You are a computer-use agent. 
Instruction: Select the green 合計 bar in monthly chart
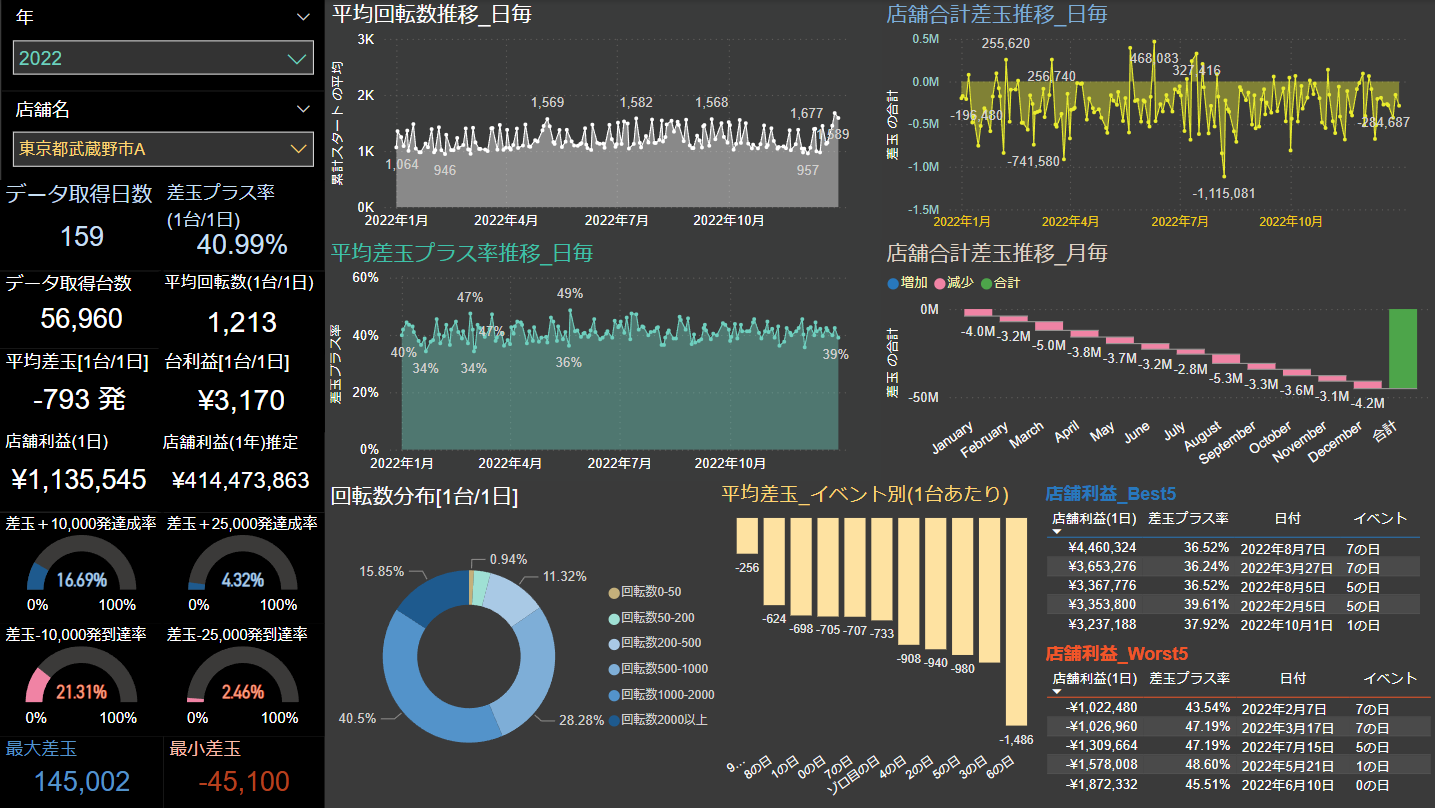1403,348
